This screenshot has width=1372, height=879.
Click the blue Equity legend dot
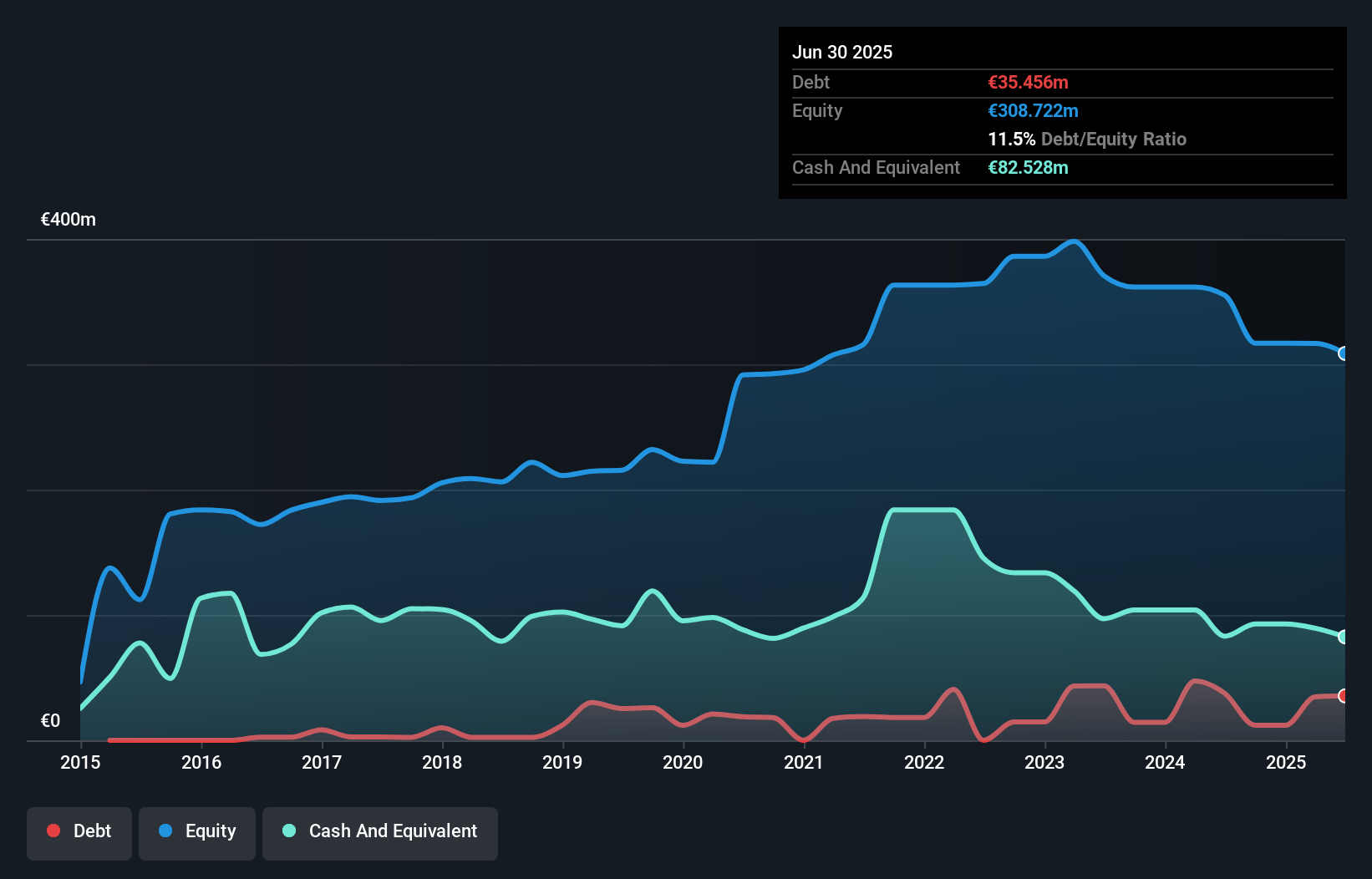tap(165, 831)
